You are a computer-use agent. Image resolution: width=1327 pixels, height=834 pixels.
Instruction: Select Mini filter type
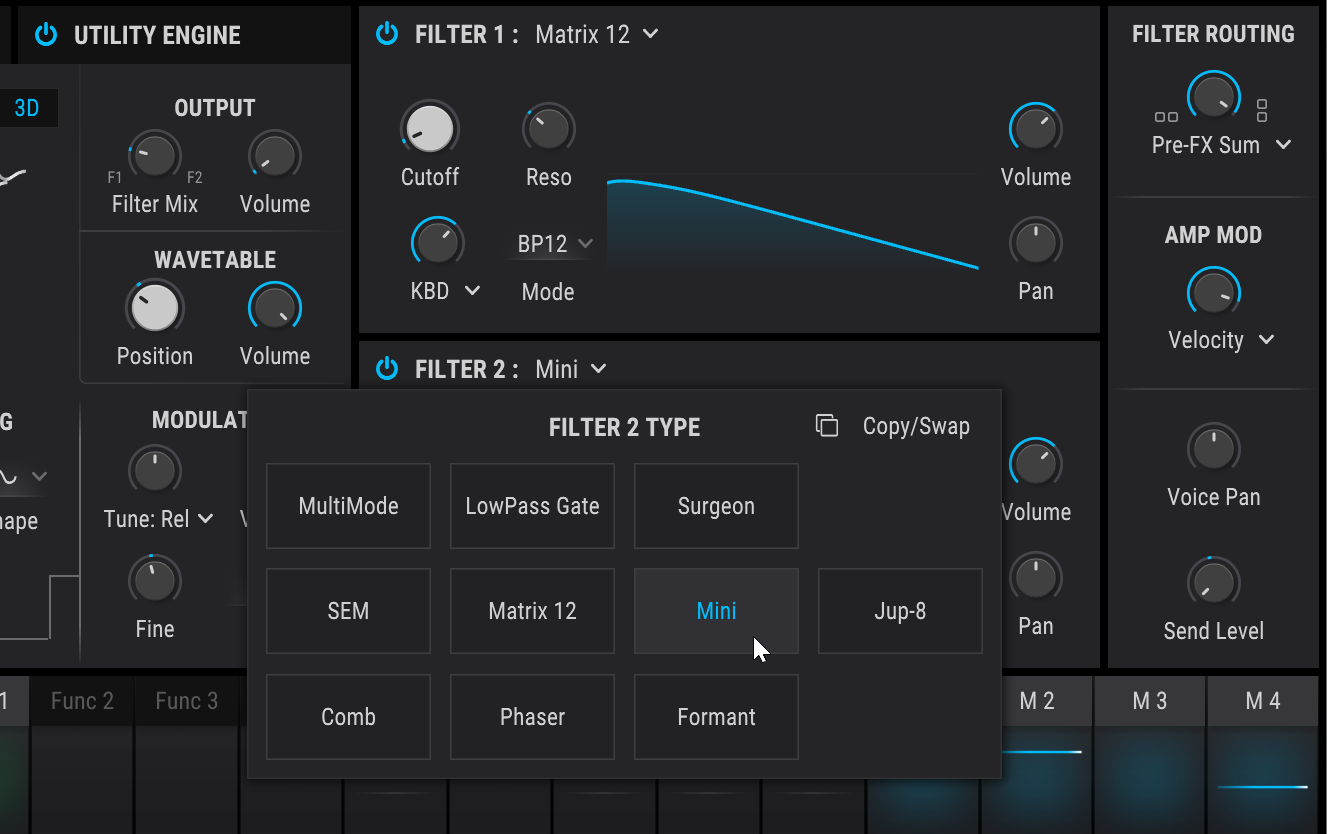coord(716,611)
